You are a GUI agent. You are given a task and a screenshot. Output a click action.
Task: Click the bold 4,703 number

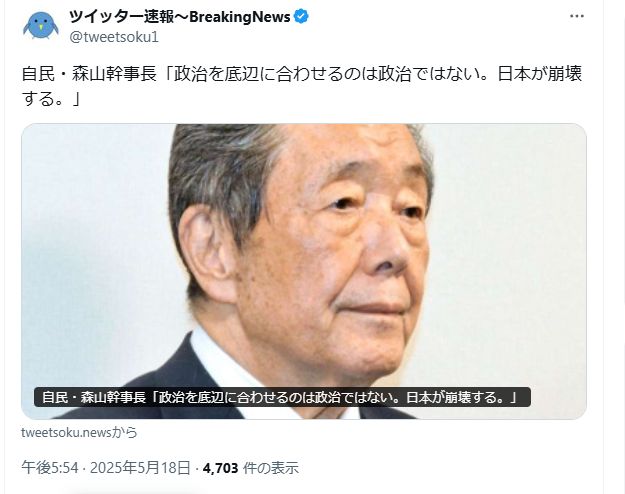[220, 468]
